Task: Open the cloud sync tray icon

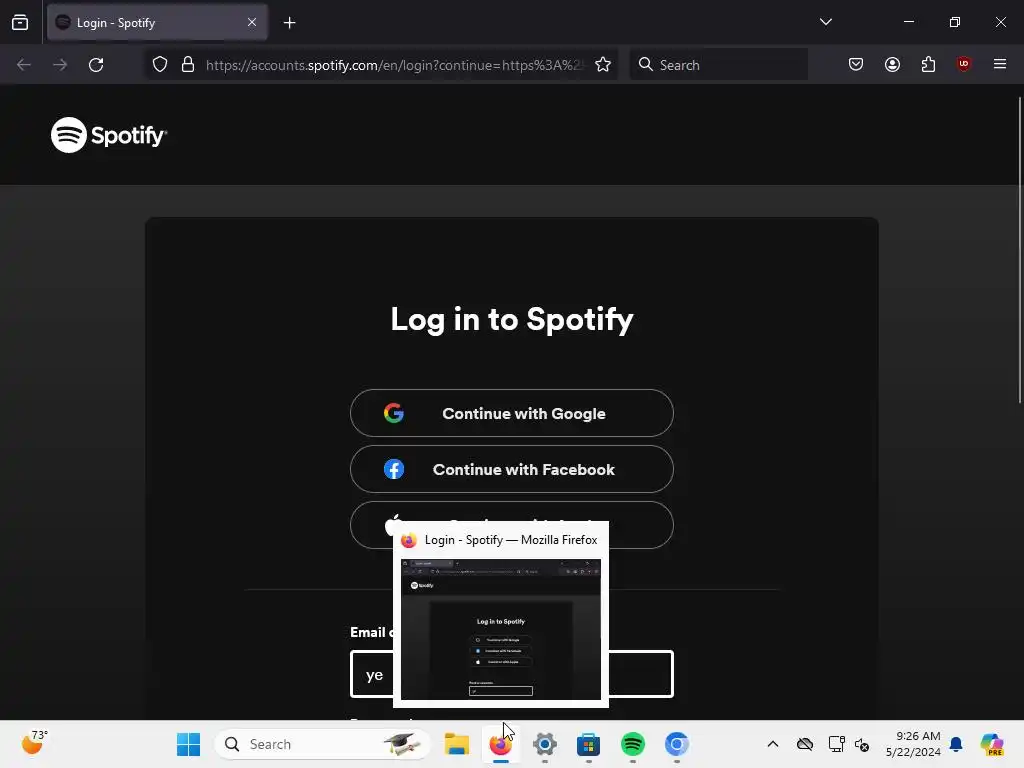Action: pos(805,744)
